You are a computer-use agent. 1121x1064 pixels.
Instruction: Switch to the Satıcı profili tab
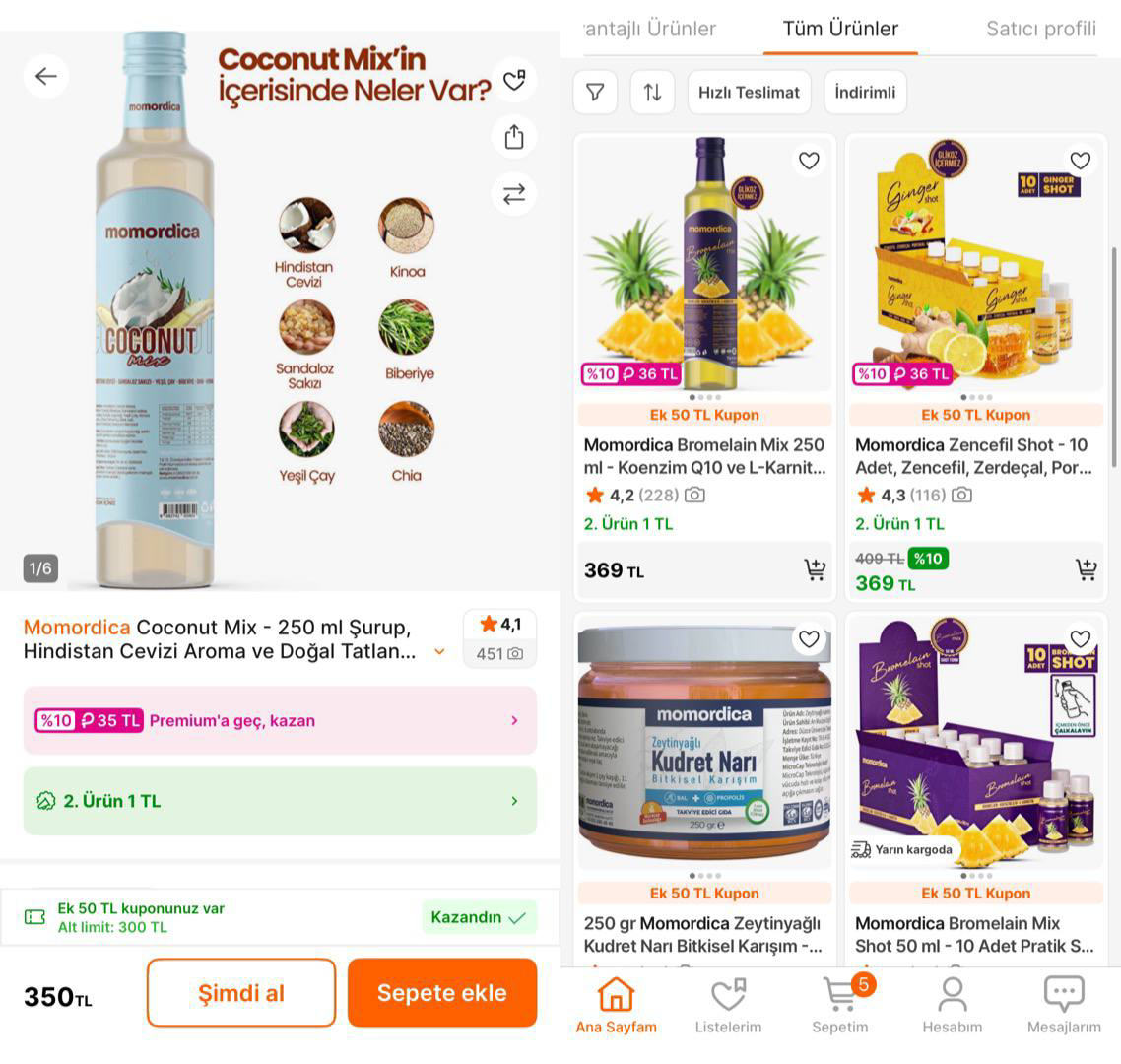[1041, 29]
